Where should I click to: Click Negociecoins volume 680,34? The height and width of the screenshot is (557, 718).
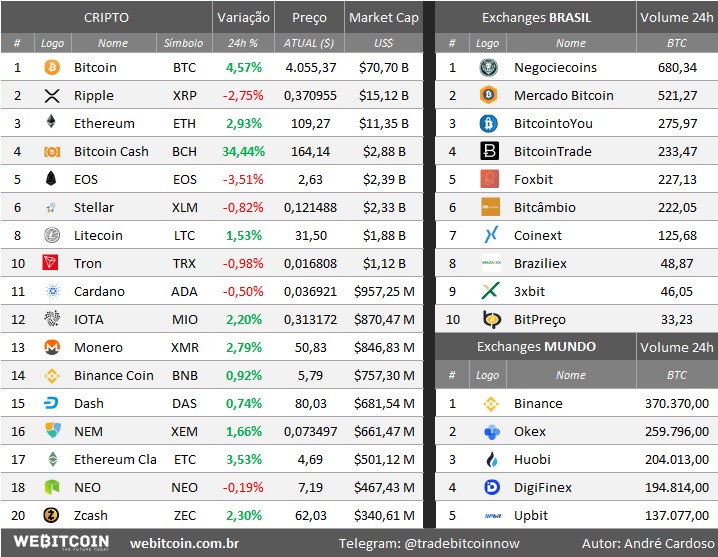(x=677, y=67)
